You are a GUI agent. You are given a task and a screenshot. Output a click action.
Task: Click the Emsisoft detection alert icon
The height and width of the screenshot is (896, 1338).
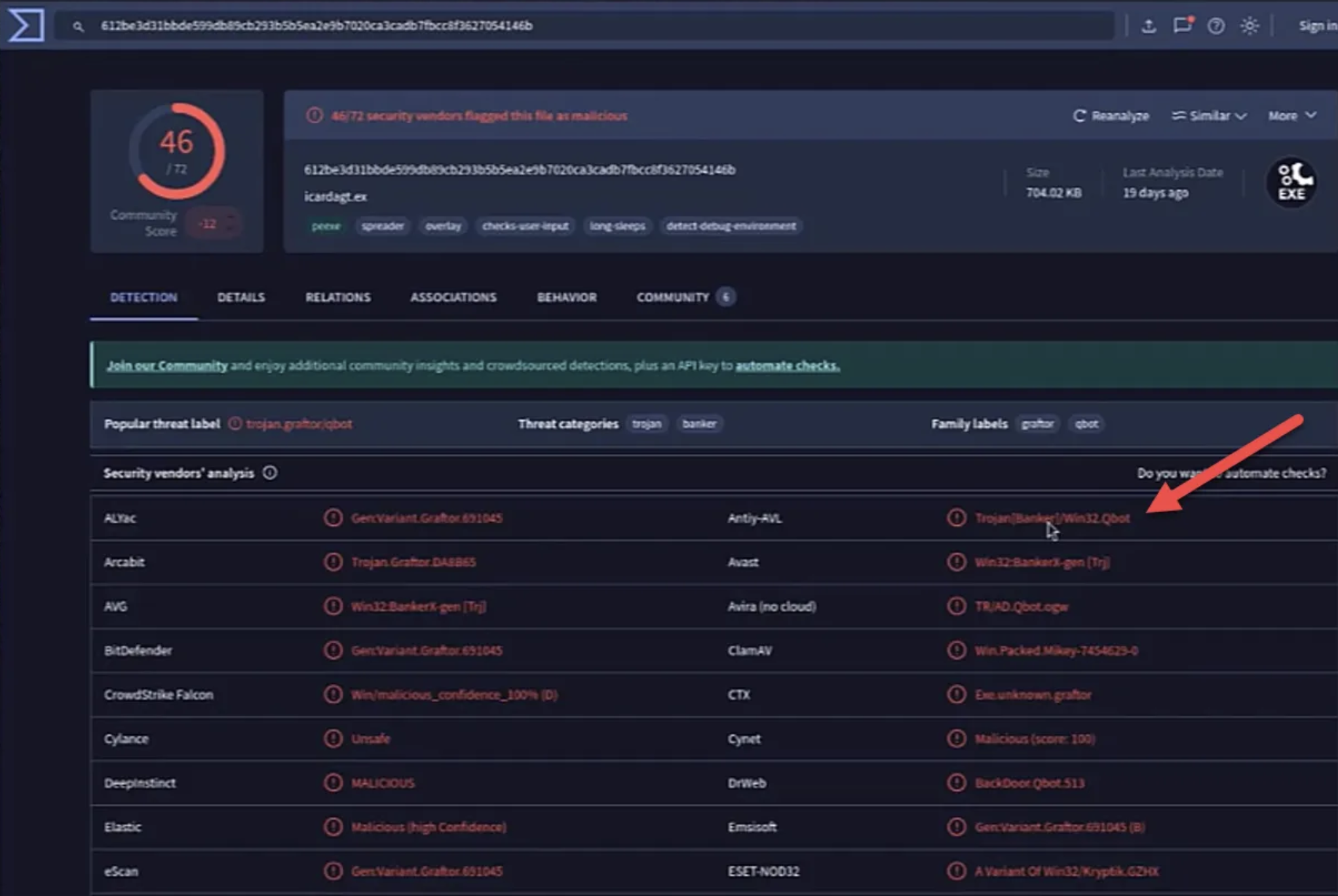click(x=957, y=827)
